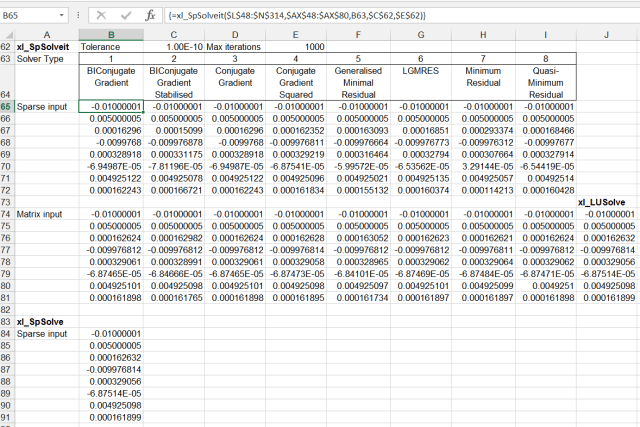Select row 65 header

[x=6, y=107]
